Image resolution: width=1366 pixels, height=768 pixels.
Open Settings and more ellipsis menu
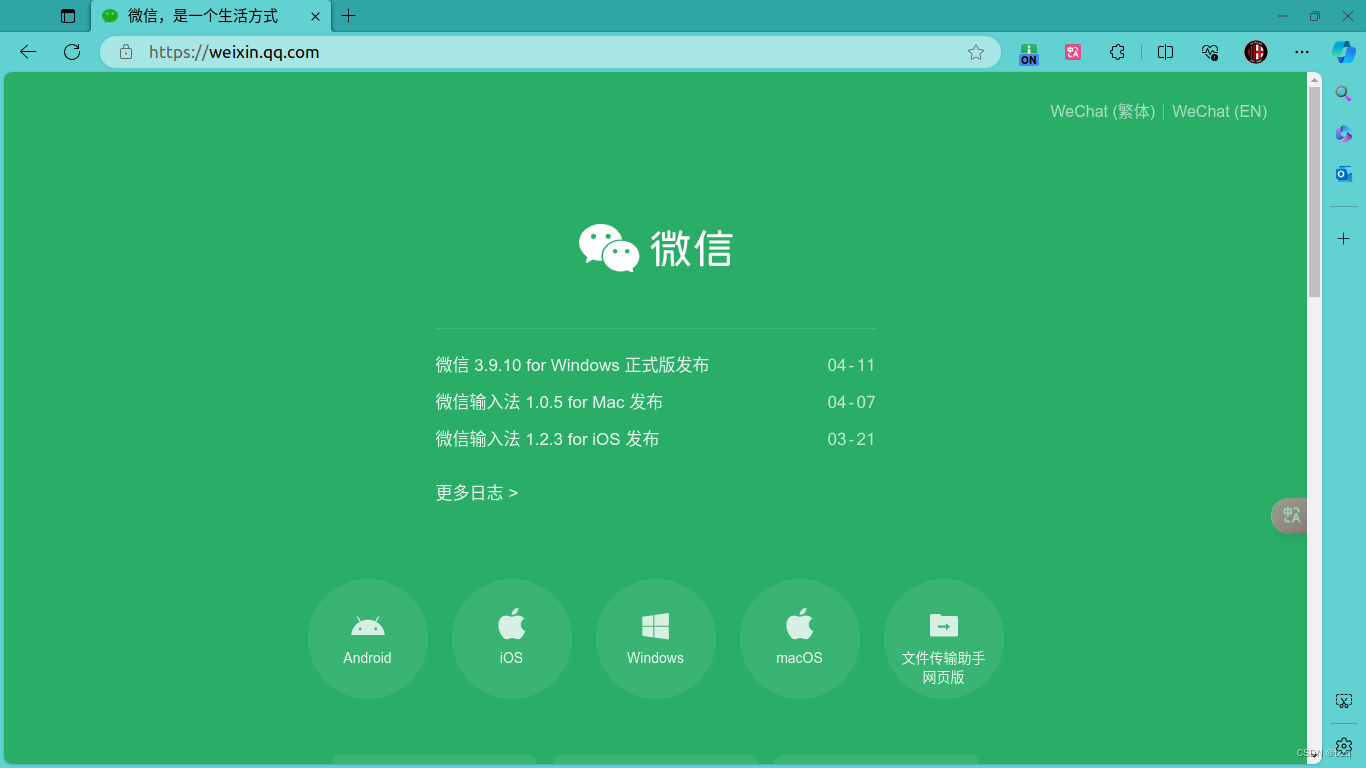tap(1301, 52)
